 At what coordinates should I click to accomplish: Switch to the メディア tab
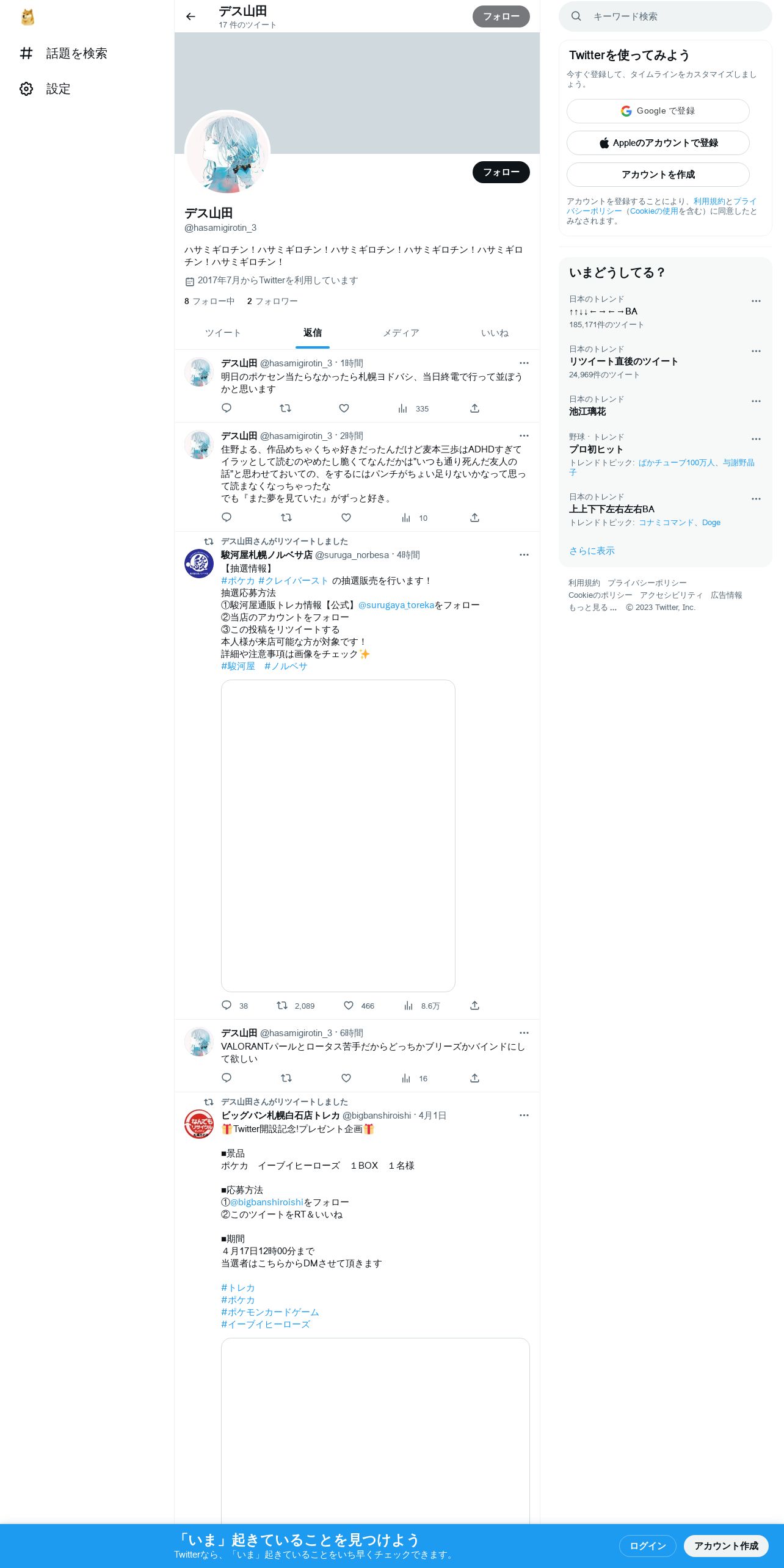(x=401, y=333)
